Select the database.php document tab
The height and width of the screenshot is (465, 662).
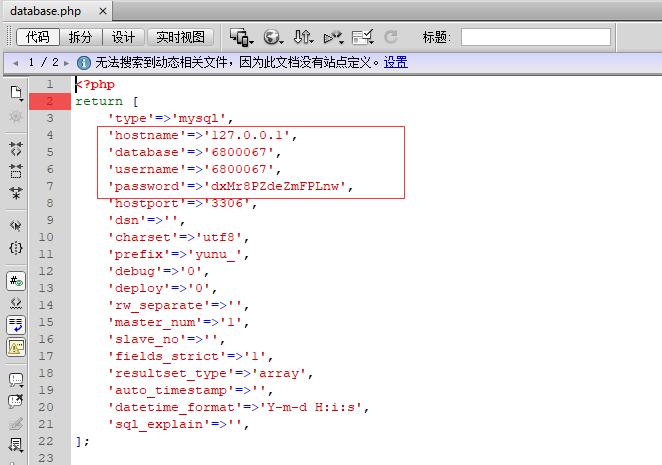(x=46, y=11)
